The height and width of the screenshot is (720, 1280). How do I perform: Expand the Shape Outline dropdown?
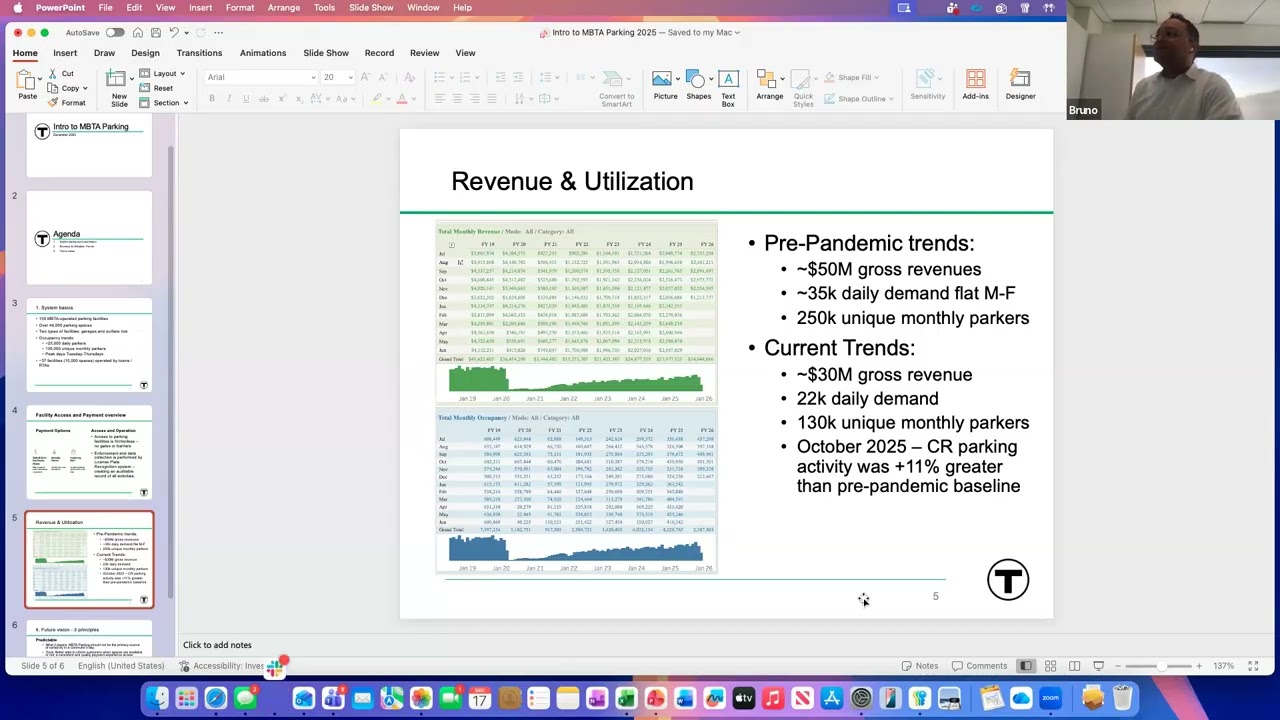tap(892, 99)
